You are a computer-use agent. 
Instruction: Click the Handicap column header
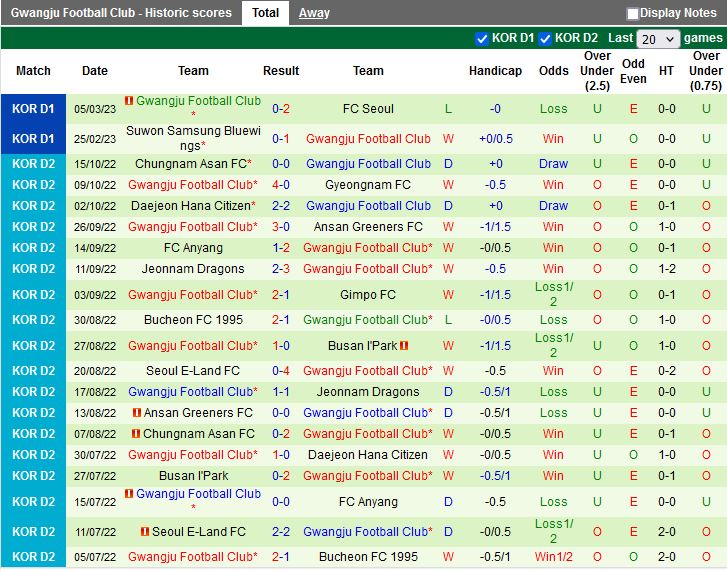(495, 71)
